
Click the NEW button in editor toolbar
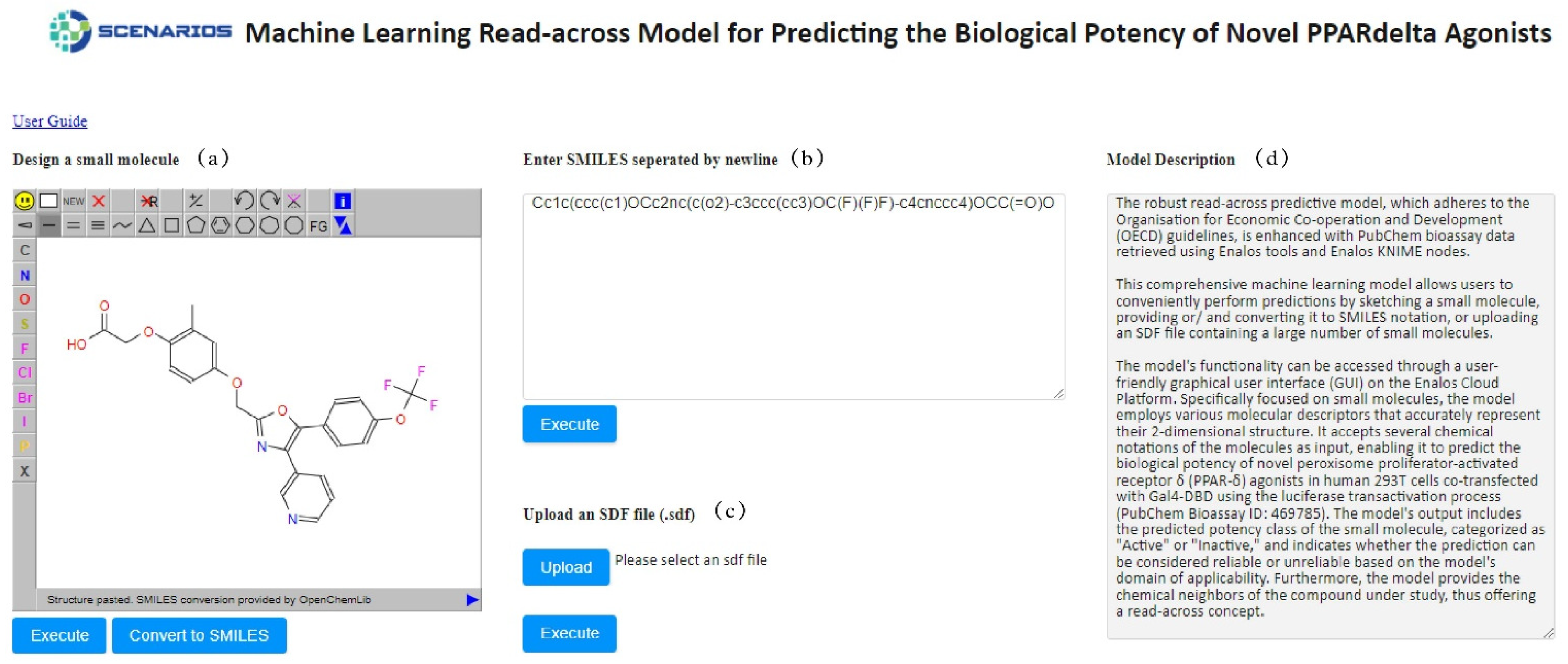pyautogui.click(x=73, y=201)
